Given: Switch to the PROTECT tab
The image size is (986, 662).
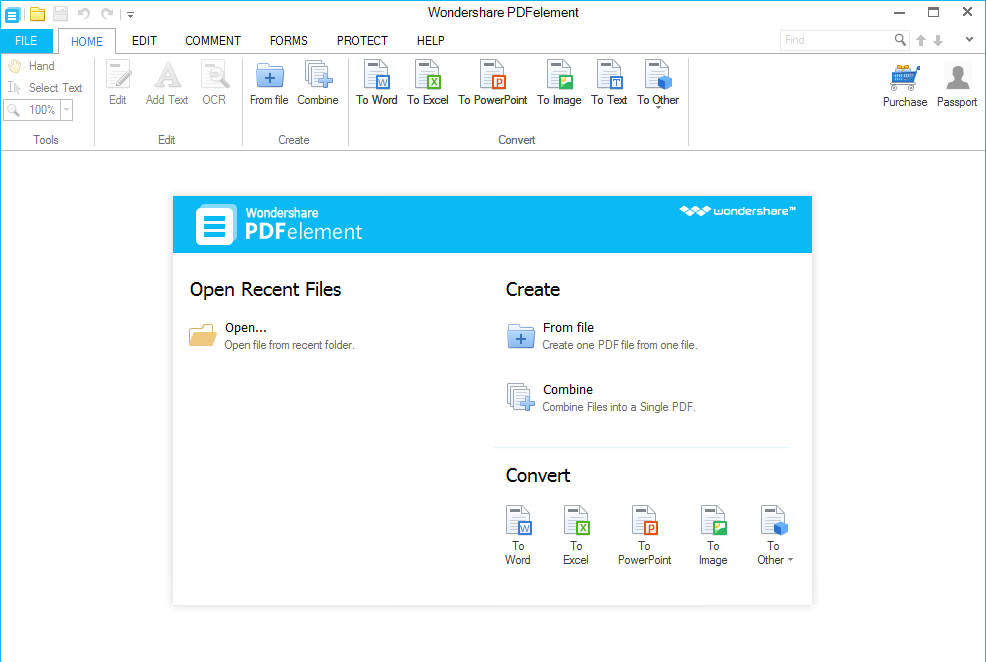Looking at the screenshot, I should click(x=362, y=41).
